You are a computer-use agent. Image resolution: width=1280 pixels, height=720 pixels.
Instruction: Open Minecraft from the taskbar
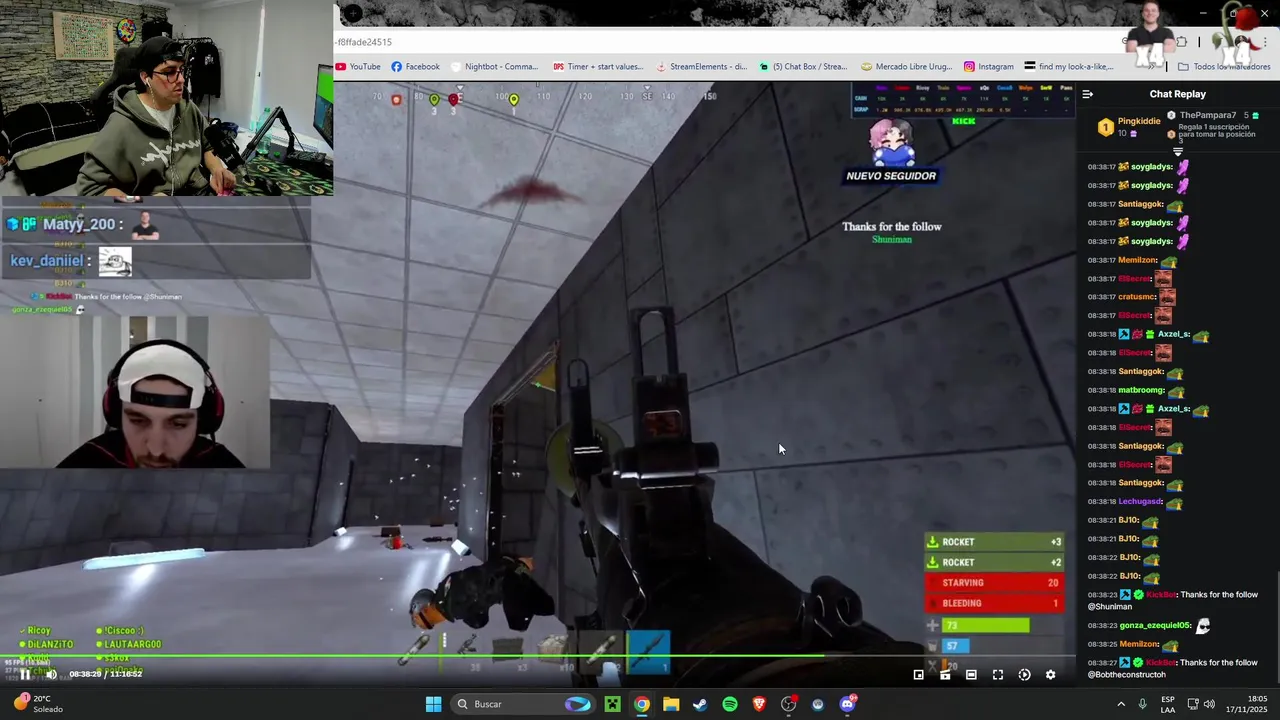[x=612, y=704]
